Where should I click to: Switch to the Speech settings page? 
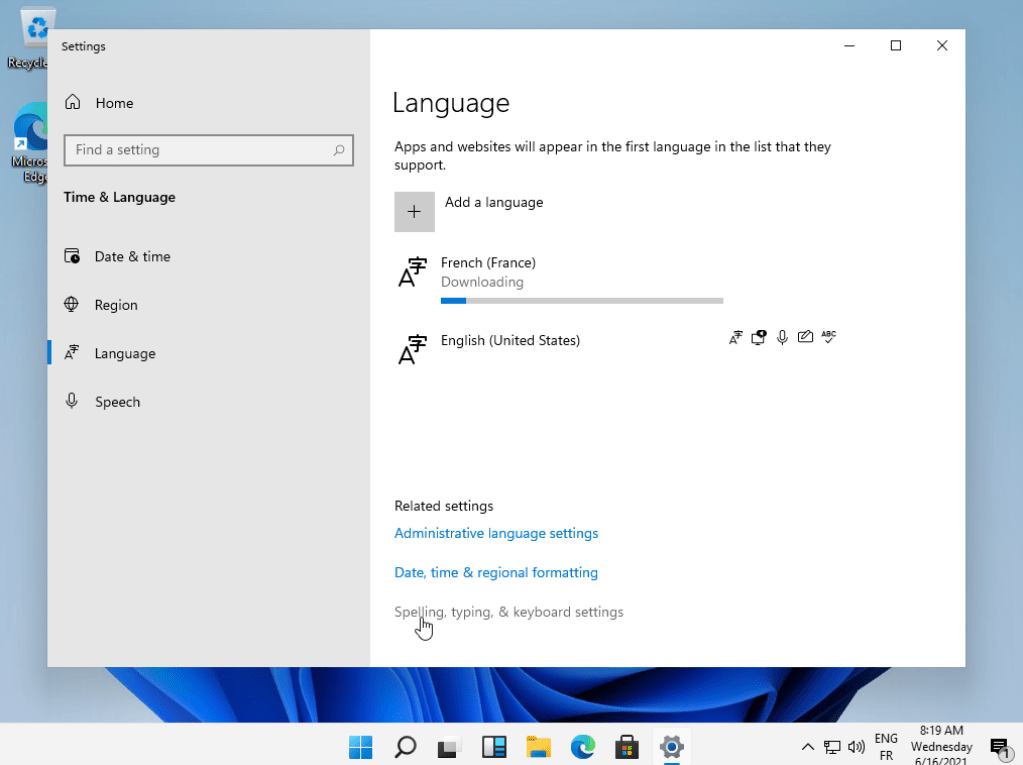click(x=117, y=402)
